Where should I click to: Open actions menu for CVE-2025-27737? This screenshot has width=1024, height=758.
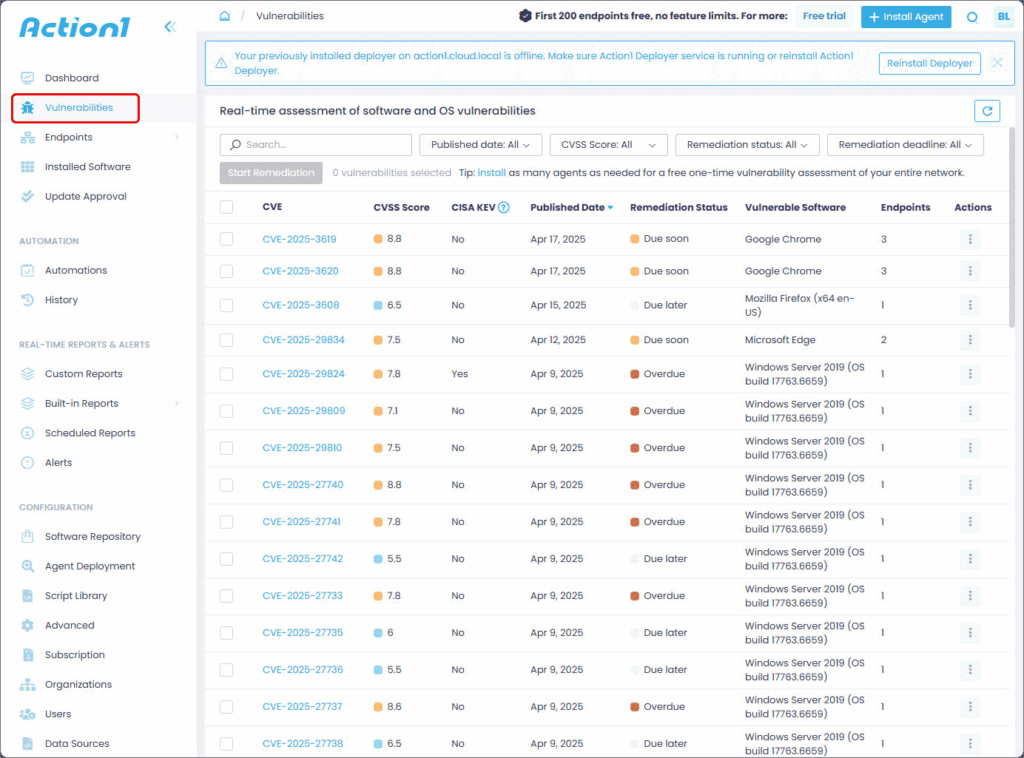pos(970,706)
